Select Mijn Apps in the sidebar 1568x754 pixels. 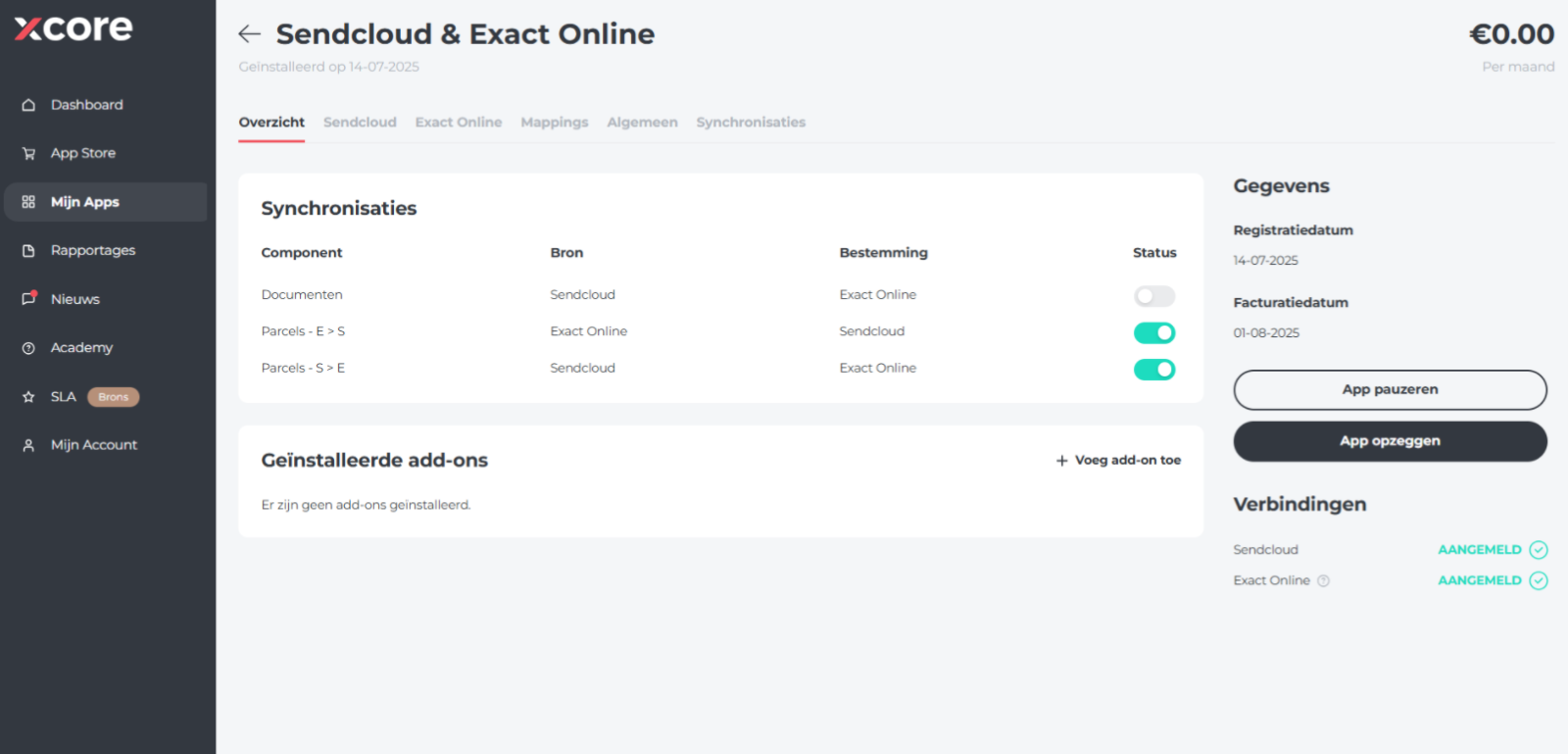click(x=105, y=202)
